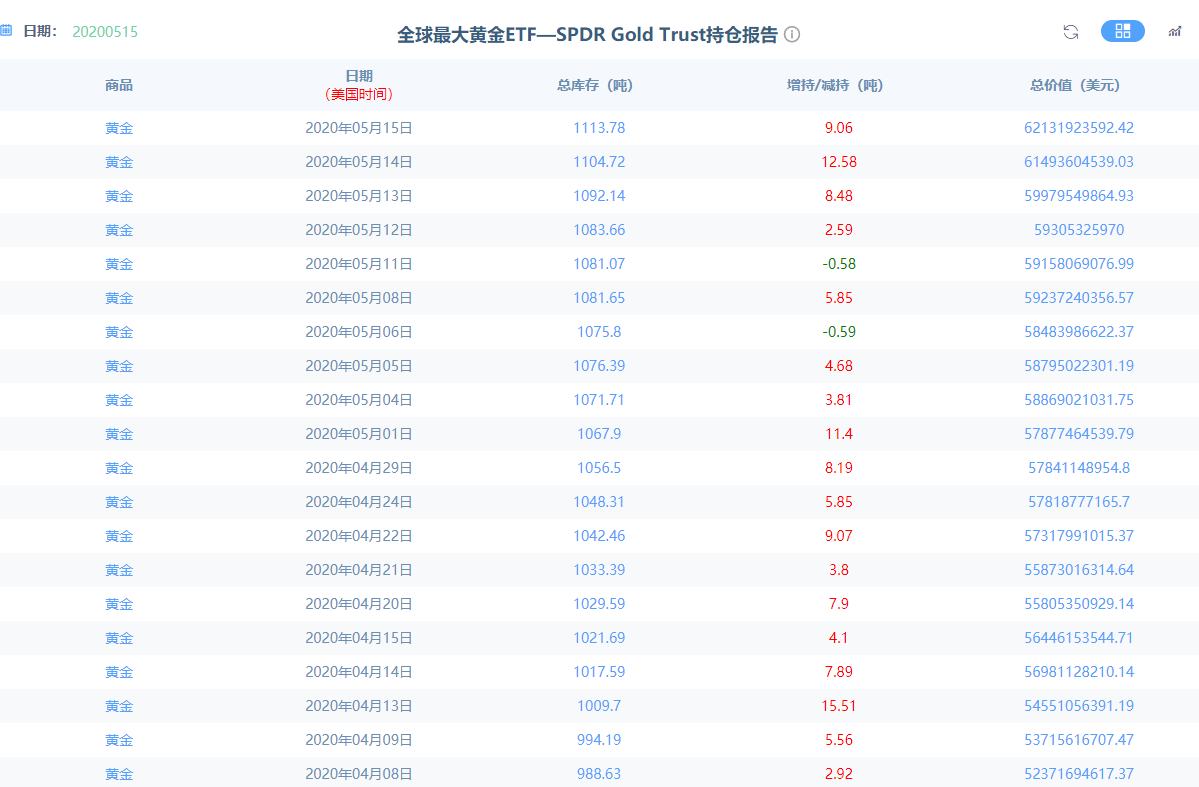Select date cell 2020年04月13日

pyautogui.click(x=359, y=707)
